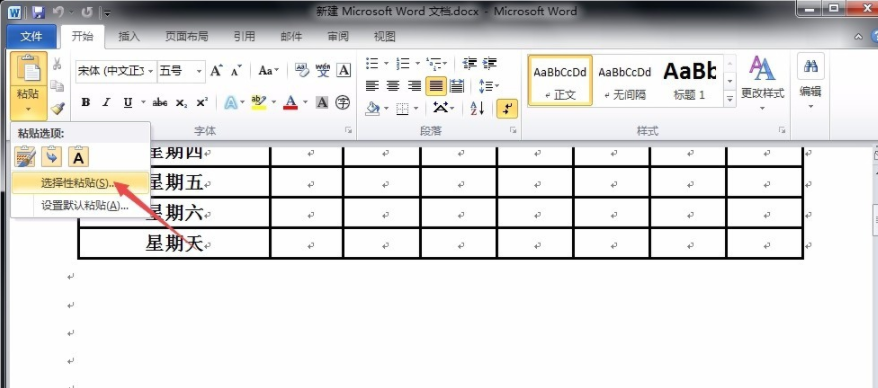This screenshot has width=878, height=388.
Task: Click the red font color button
Action: (x=291, y=102)
